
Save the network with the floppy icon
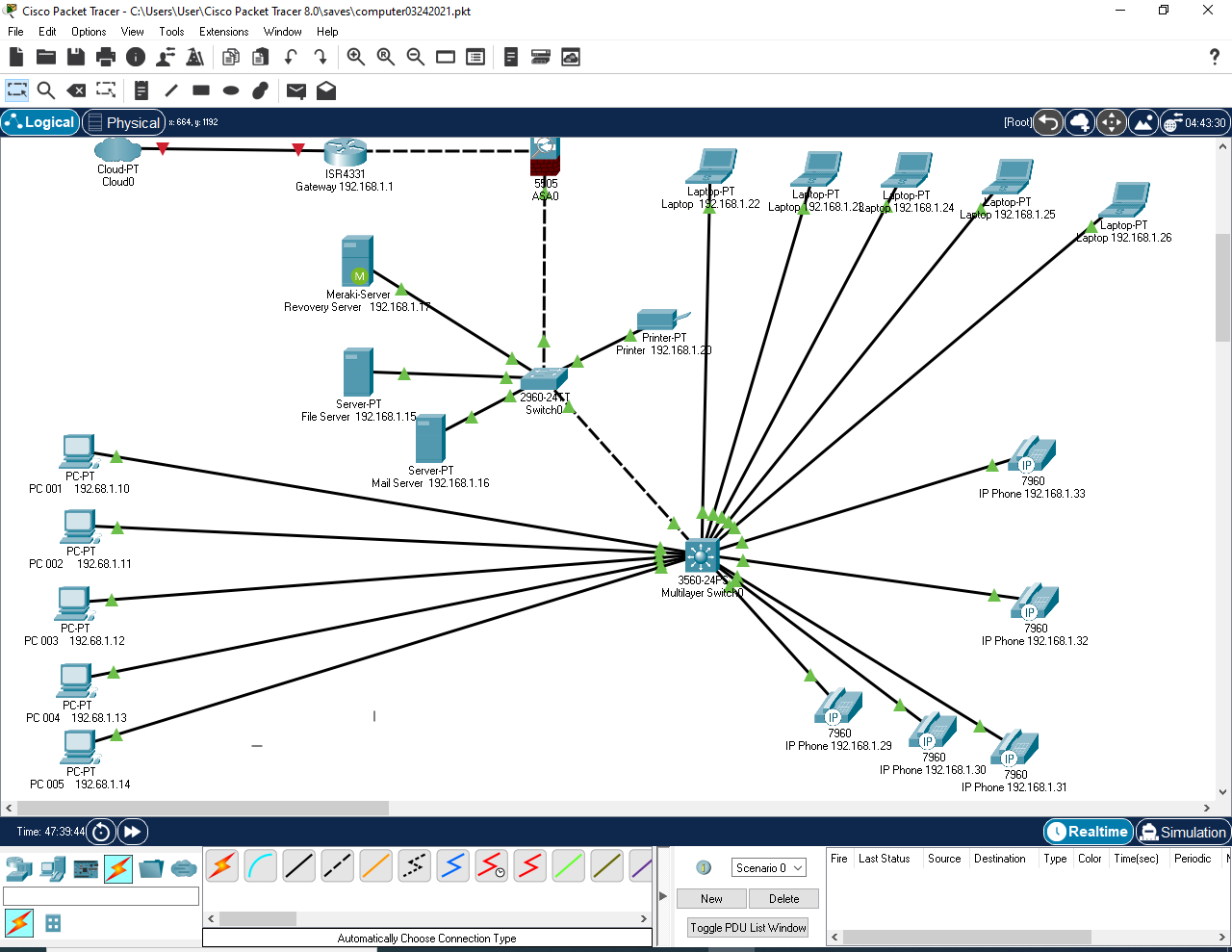pyautogui.click(x=76, y=58)
